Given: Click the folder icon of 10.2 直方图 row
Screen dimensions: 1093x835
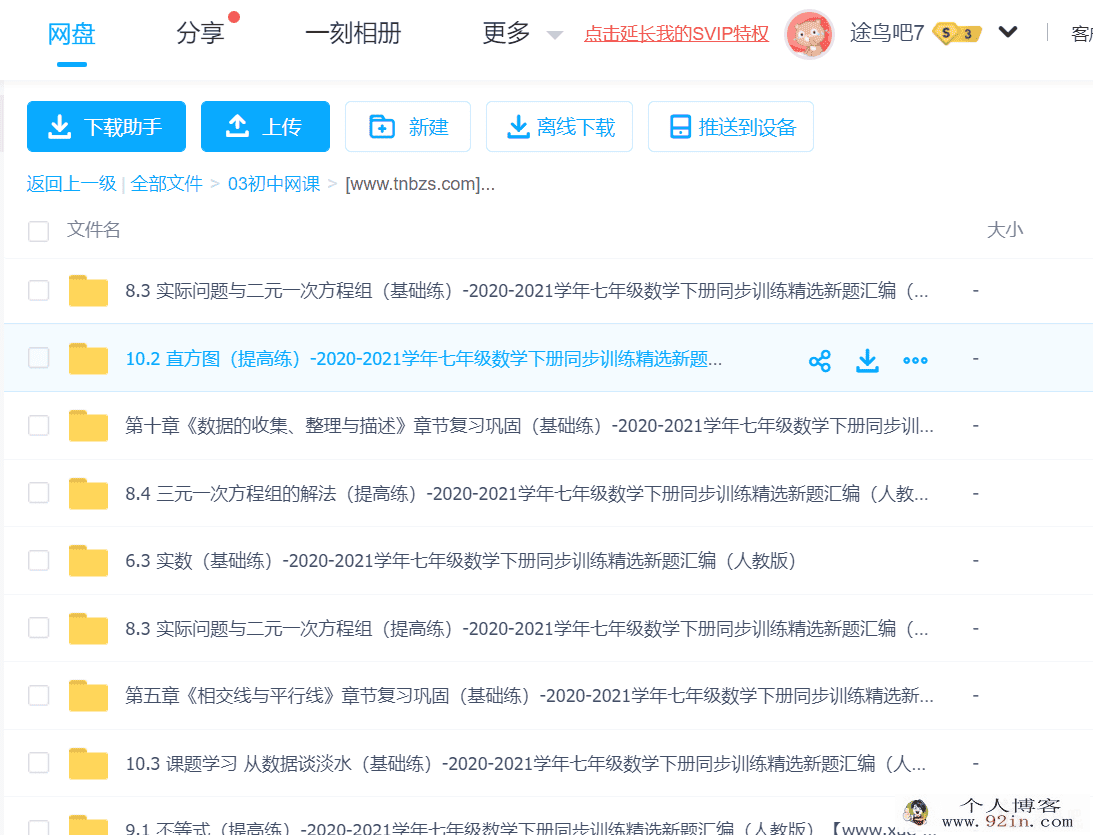Looking at the screenshot, I should click(89, 358).
